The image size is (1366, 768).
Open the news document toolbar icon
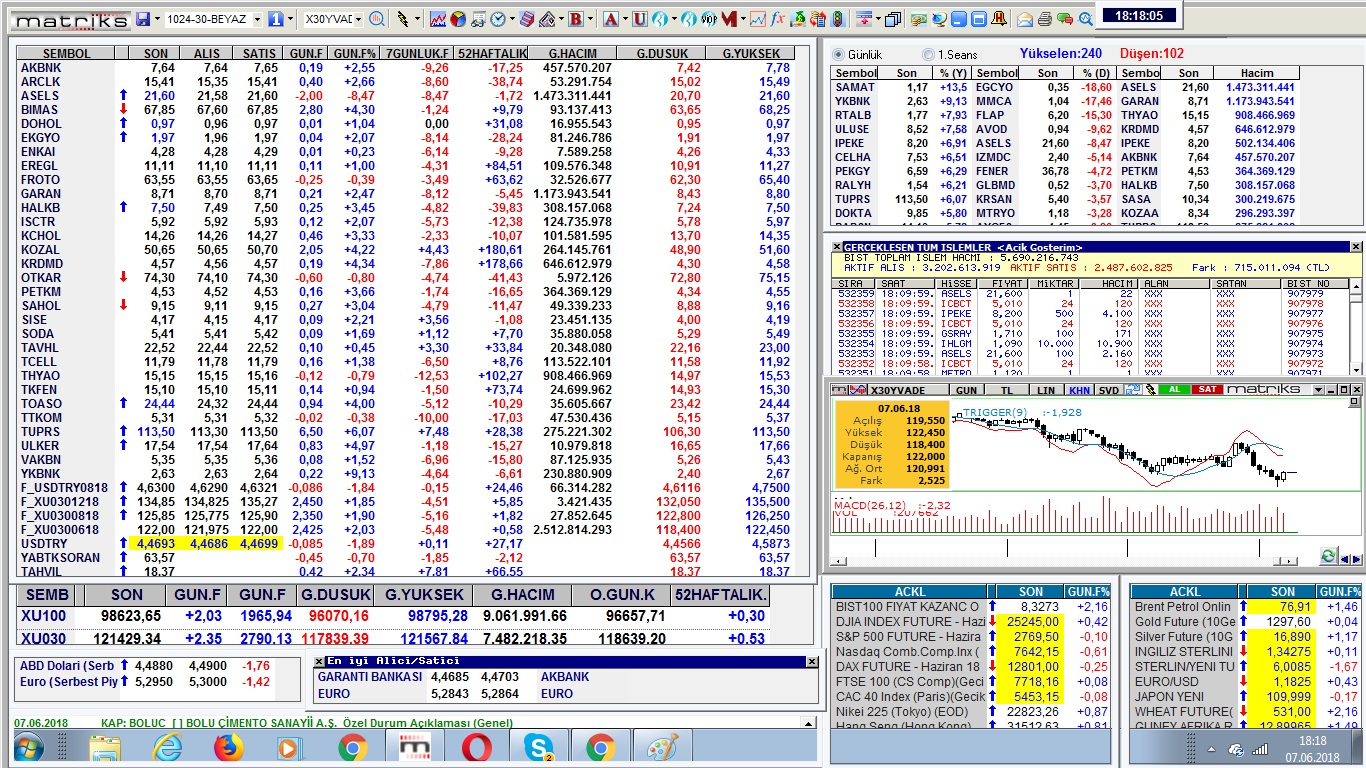click(x=477, y=19)
